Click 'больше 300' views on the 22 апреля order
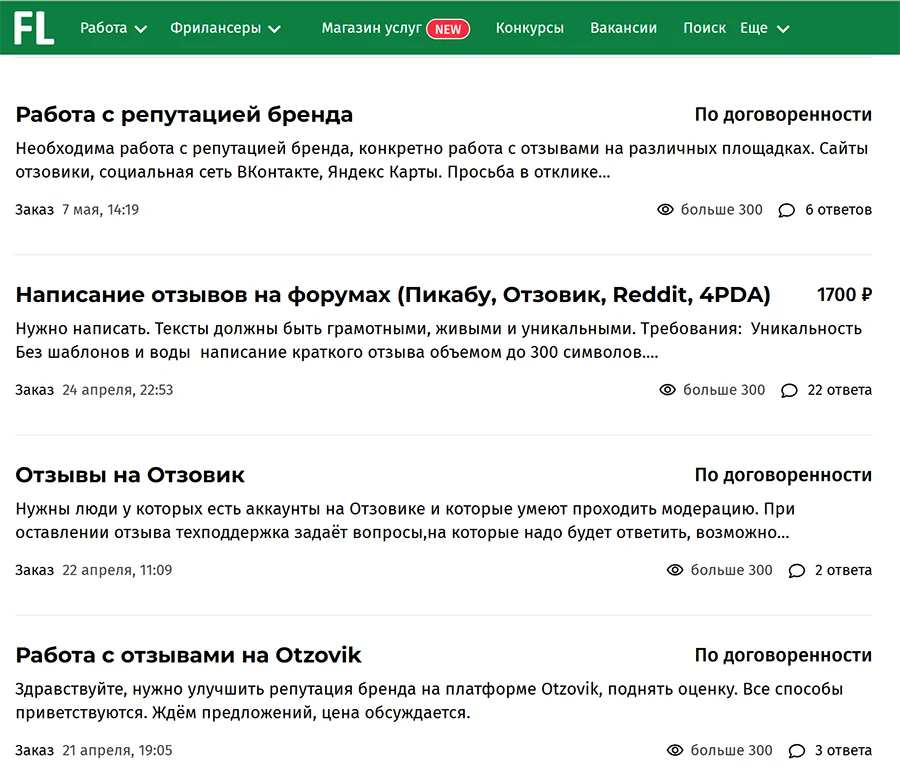This screenshot has width=900, height=781. coord(731,570)
